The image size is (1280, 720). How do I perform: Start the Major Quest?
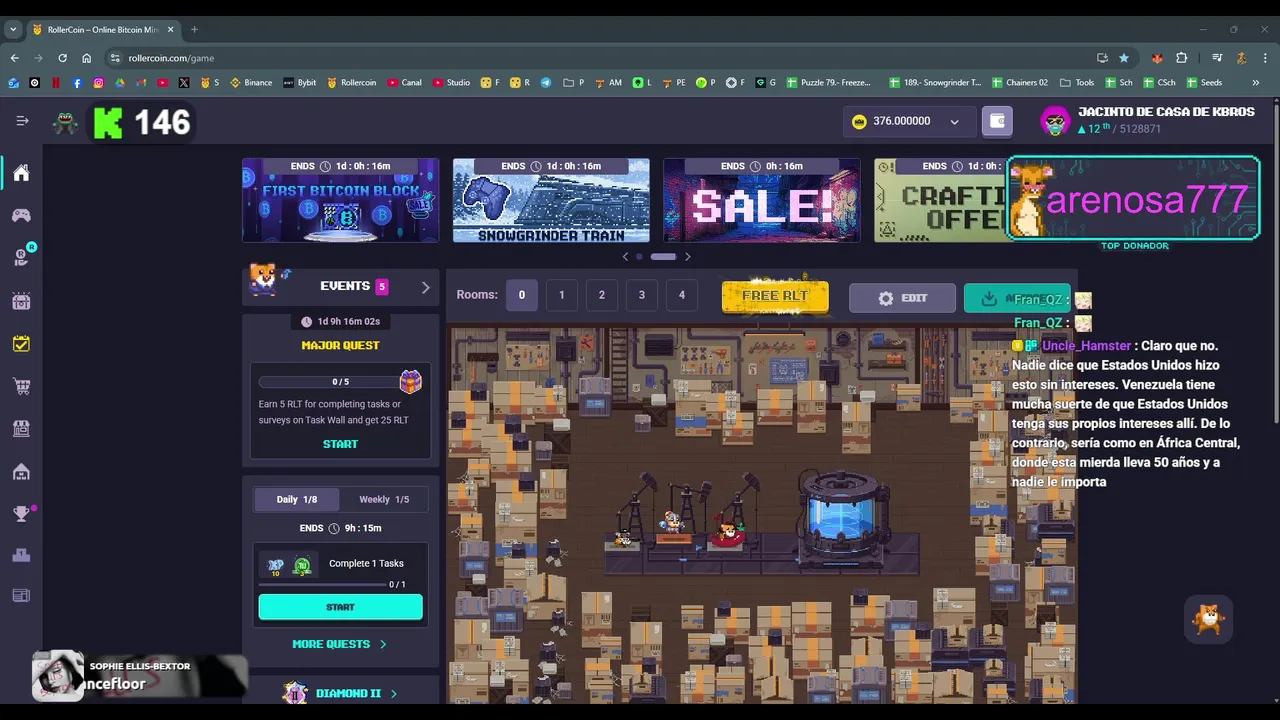click(340, 444)
